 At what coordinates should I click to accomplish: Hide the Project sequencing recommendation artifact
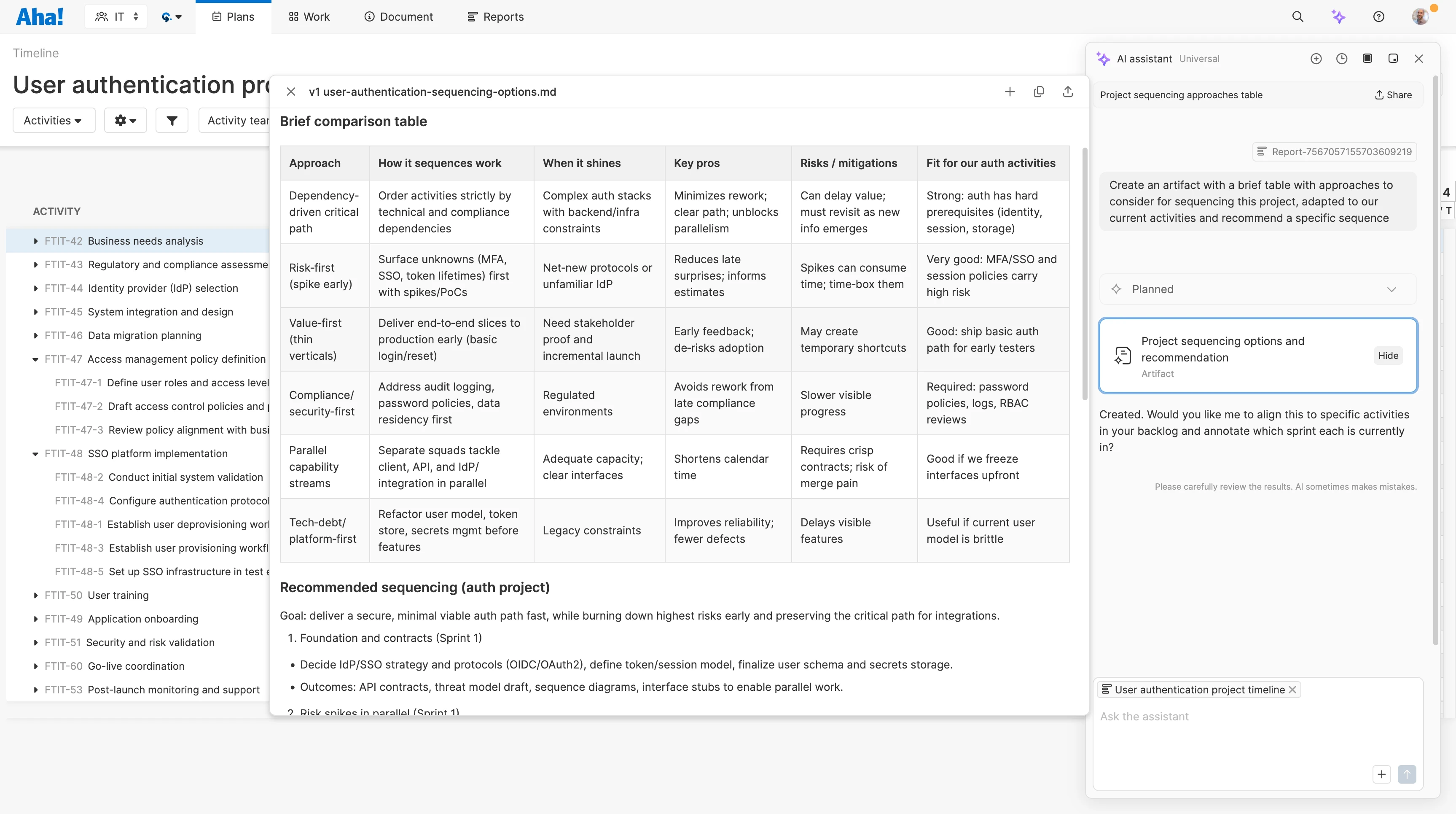tap(1388, 355)
